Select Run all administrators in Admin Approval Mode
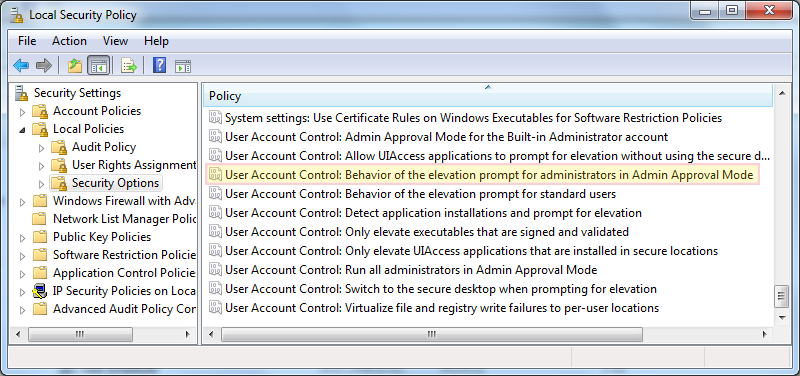800x376 pixels. [x=411, y=270]
